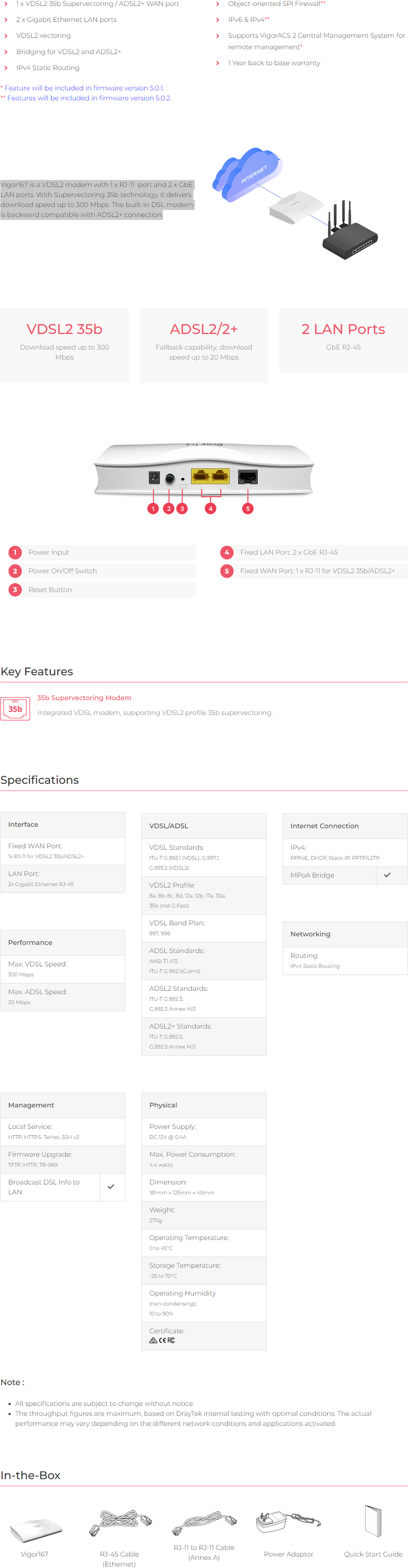Click the MPoA Bridge checkmark
408x1568 pixels.
pos(387,875)
